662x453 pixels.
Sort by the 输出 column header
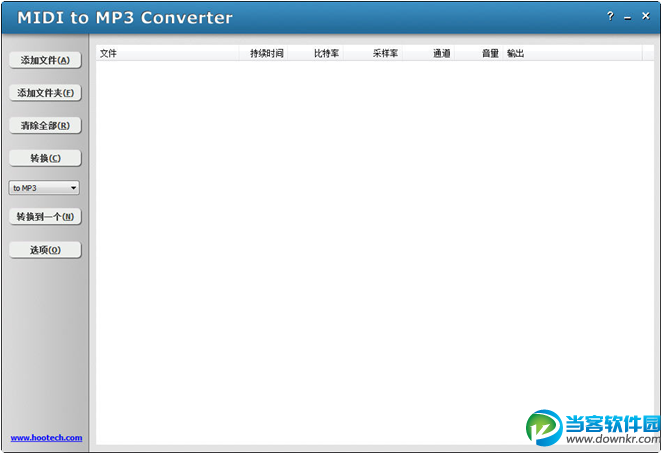coord(572,53)
